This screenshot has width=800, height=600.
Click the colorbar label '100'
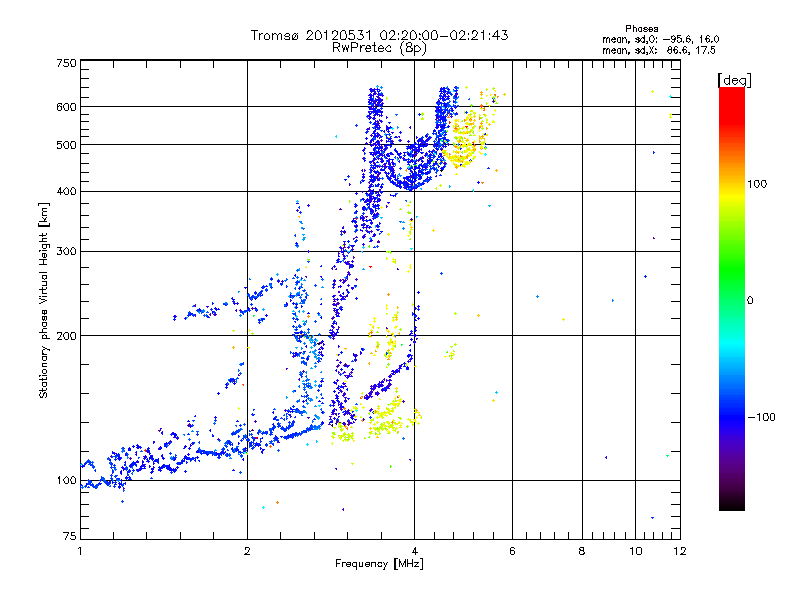pos(757,184)
